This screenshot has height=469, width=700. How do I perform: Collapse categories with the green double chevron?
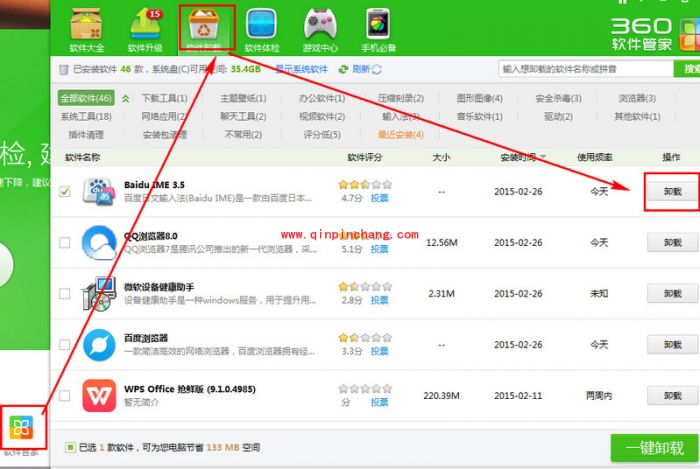[x=125, y=99]
